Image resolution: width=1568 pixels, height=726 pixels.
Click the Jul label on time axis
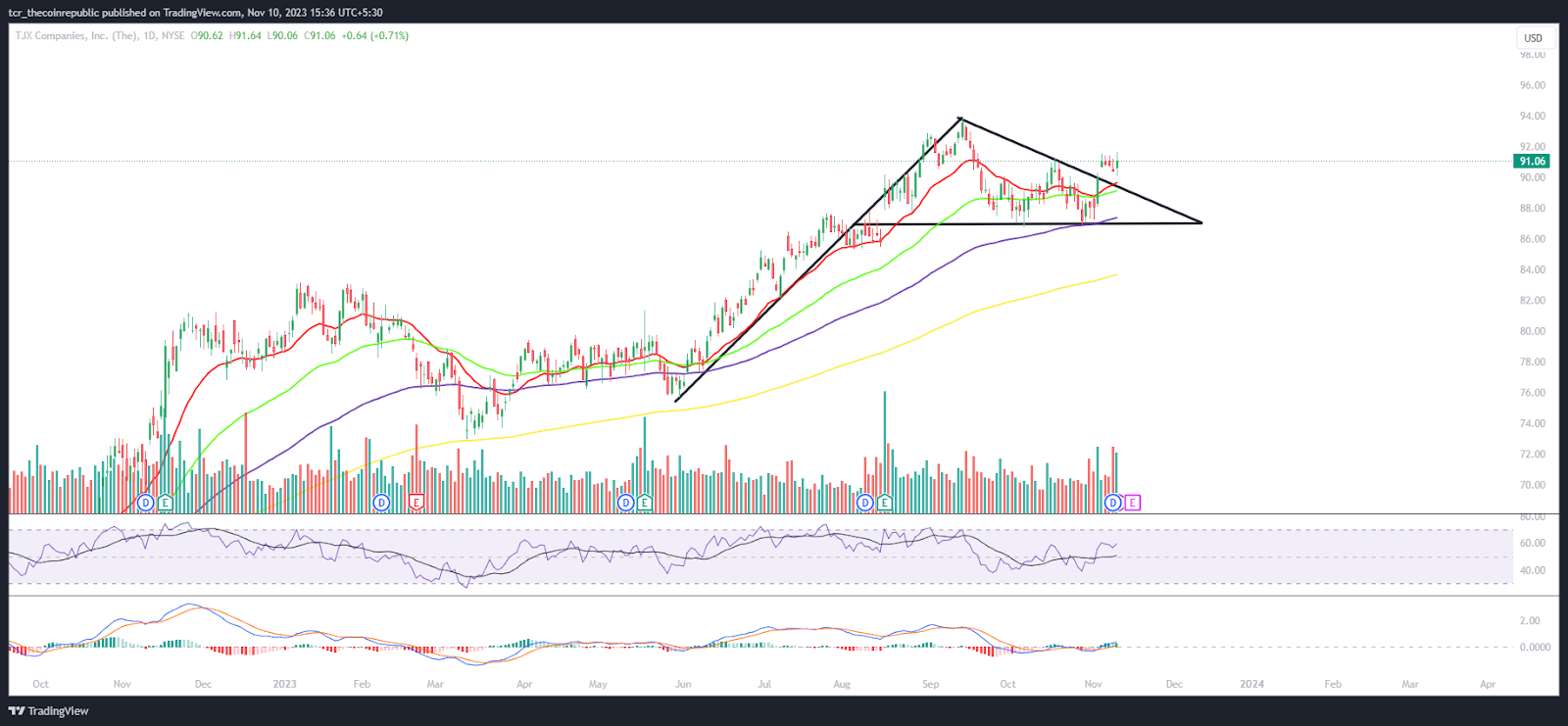pyautogui.click(x=763, y=684)
